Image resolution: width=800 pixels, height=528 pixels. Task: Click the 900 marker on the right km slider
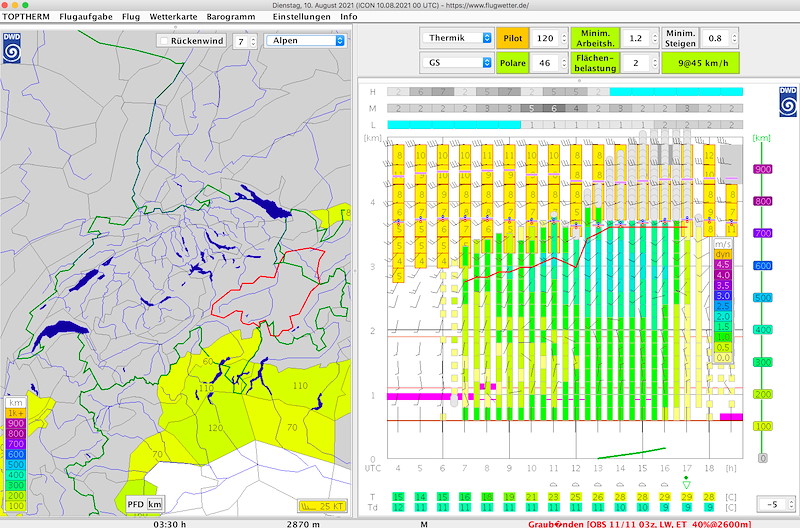pyautogui.click(x=763, y=169)
